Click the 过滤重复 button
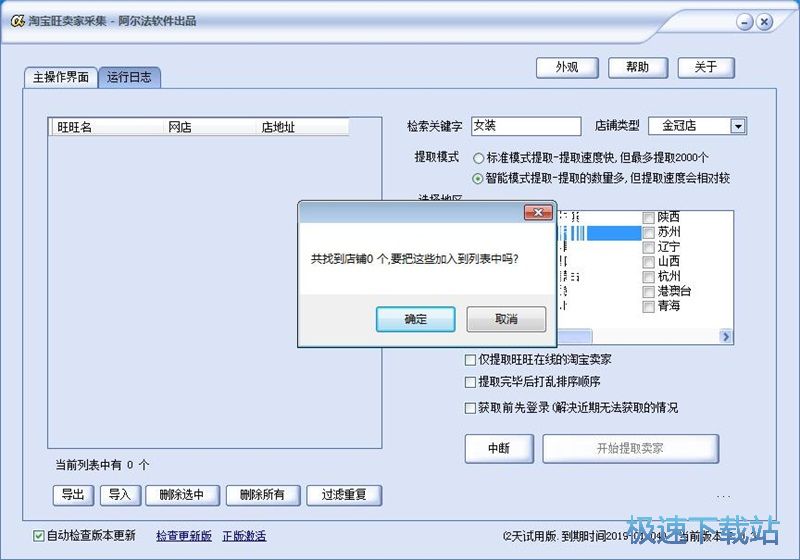Viewport: 800px width, 560px height. point(344,495)
